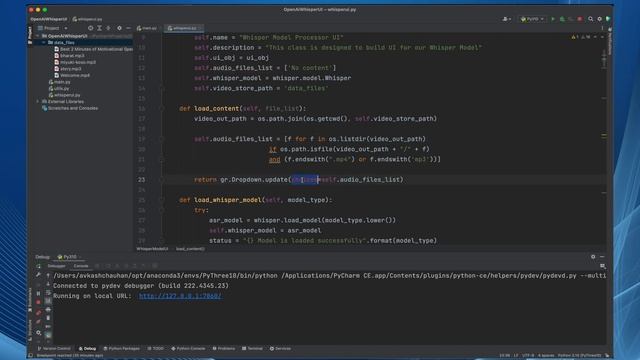The height and width of the screenshot is (360, 640).
Task: Stop the running process with the red icon
Action: [x=580, y=19]
